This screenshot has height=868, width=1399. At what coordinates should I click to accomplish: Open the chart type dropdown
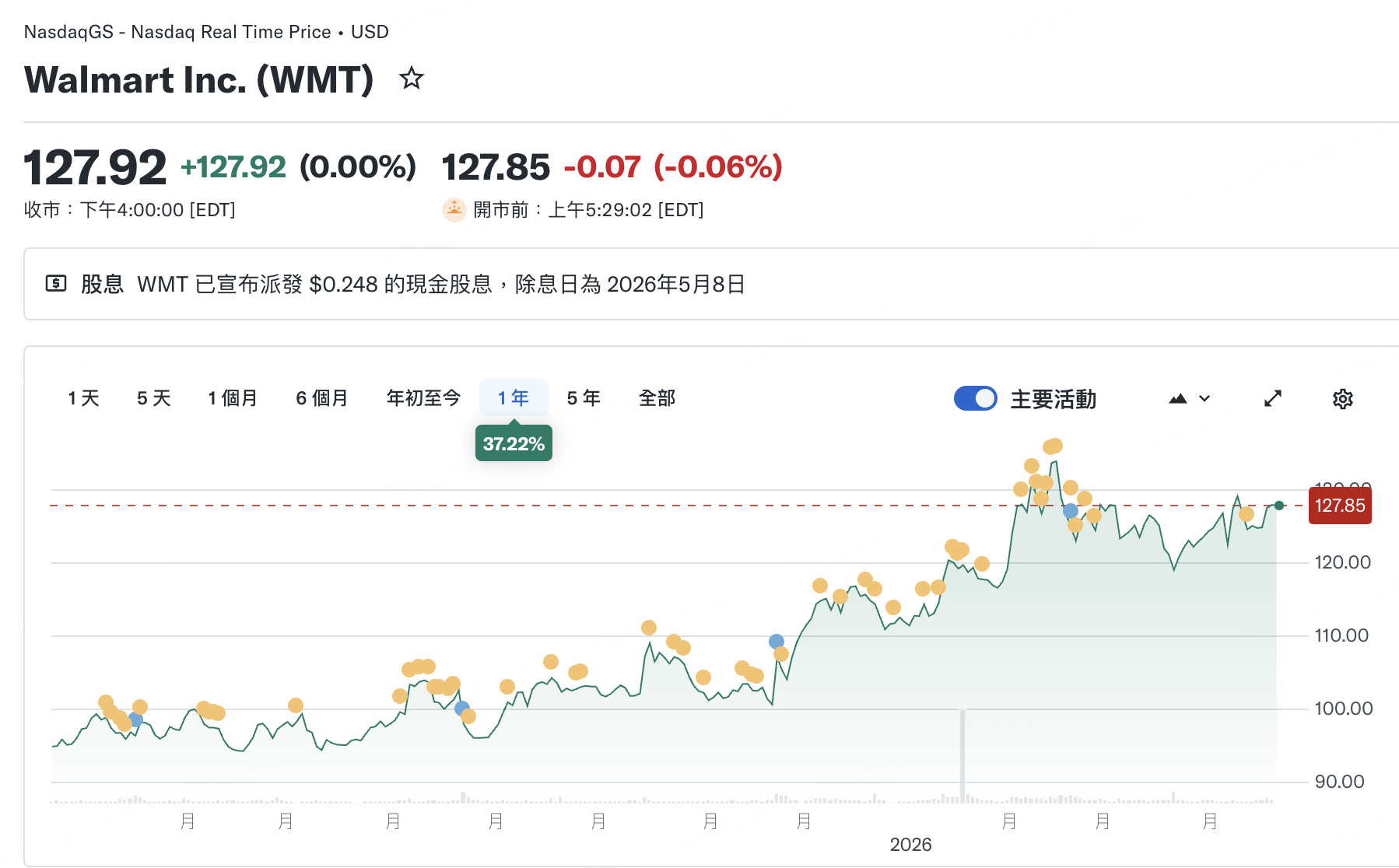coord(1190,399)
